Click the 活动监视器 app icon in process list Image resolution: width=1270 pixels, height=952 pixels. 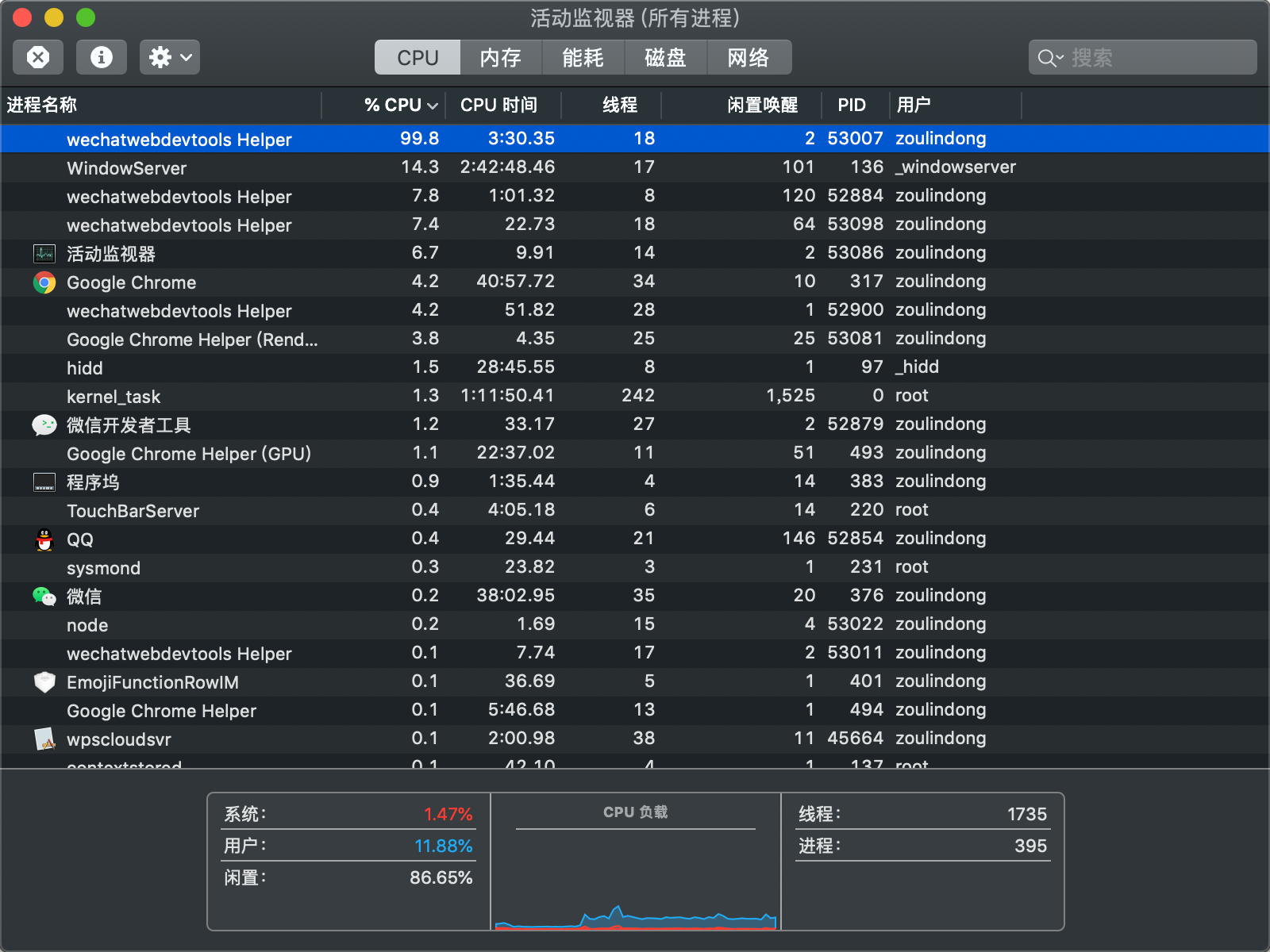(44, 254)
